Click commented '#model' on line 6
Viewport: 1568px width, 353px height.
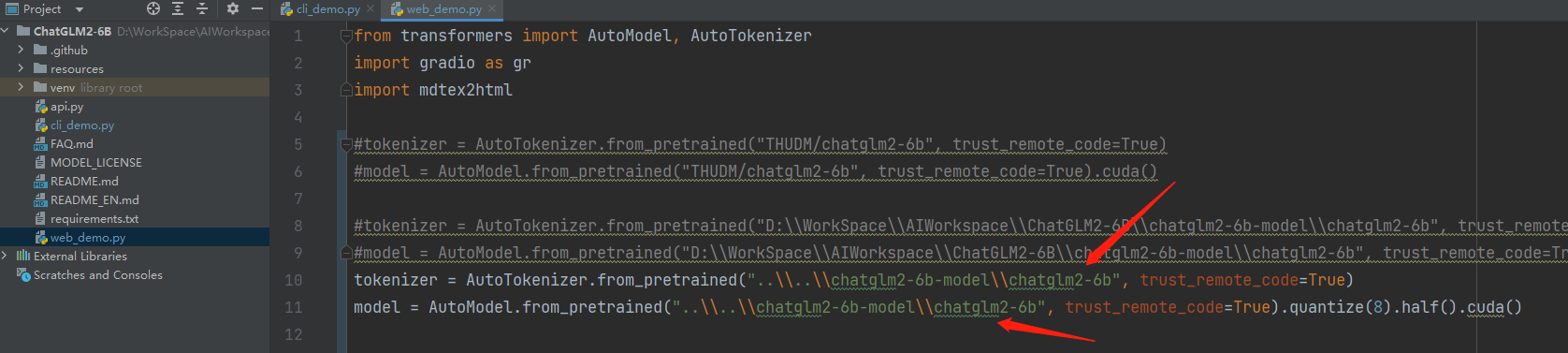click(382, 171)
